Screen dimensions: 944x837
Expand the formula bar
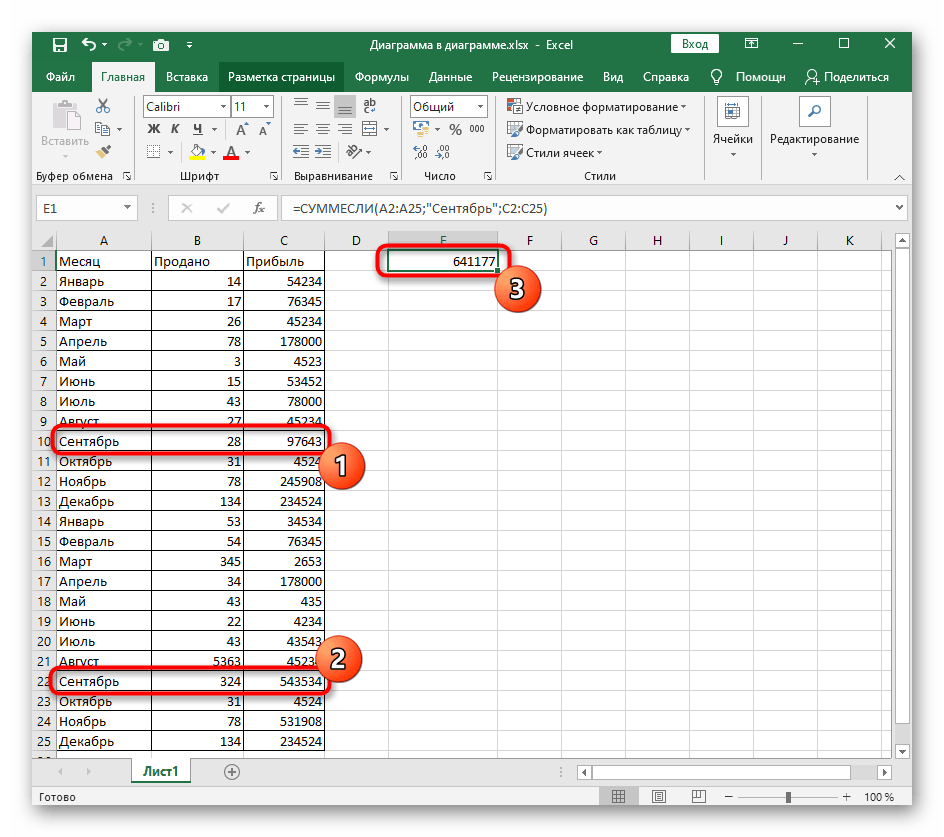(x=899, y=207)
